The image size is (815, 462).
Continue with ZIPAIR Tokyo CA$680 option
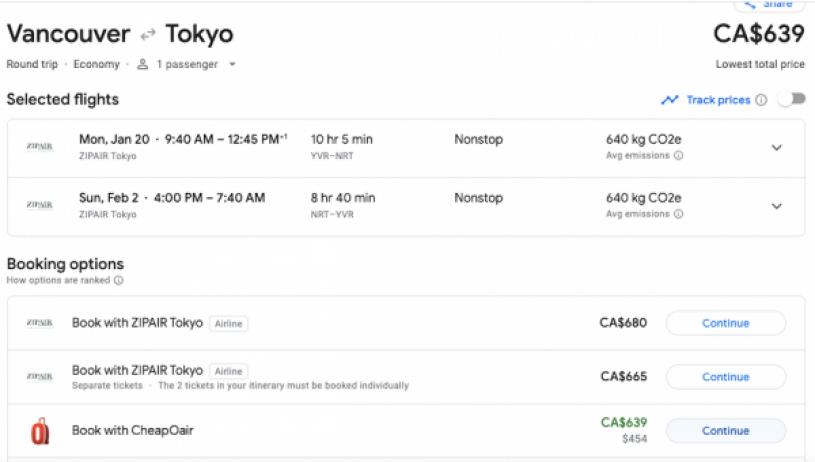coord(725,323)
